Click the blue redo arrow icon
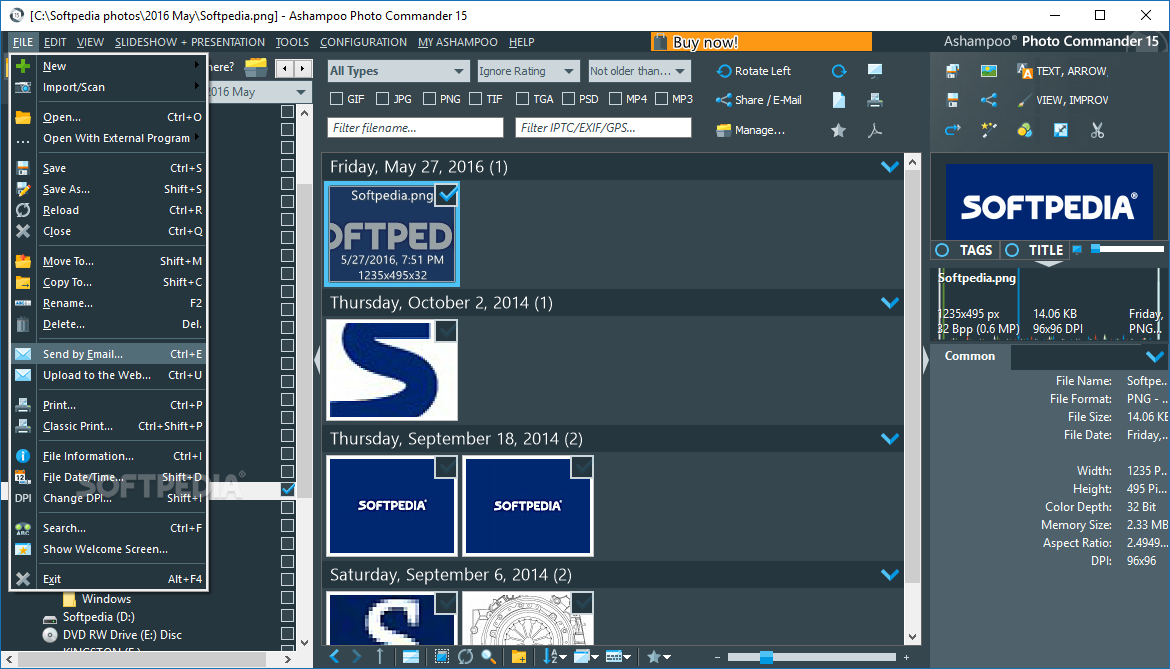 [x=952, y=131]
